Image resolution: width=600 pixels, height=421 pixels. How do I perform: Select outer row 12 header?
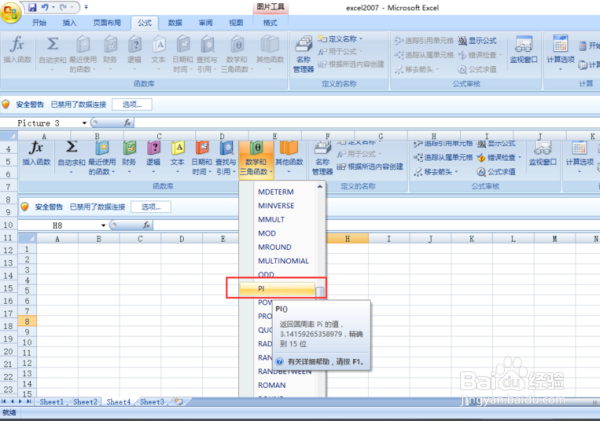point(8,250)
